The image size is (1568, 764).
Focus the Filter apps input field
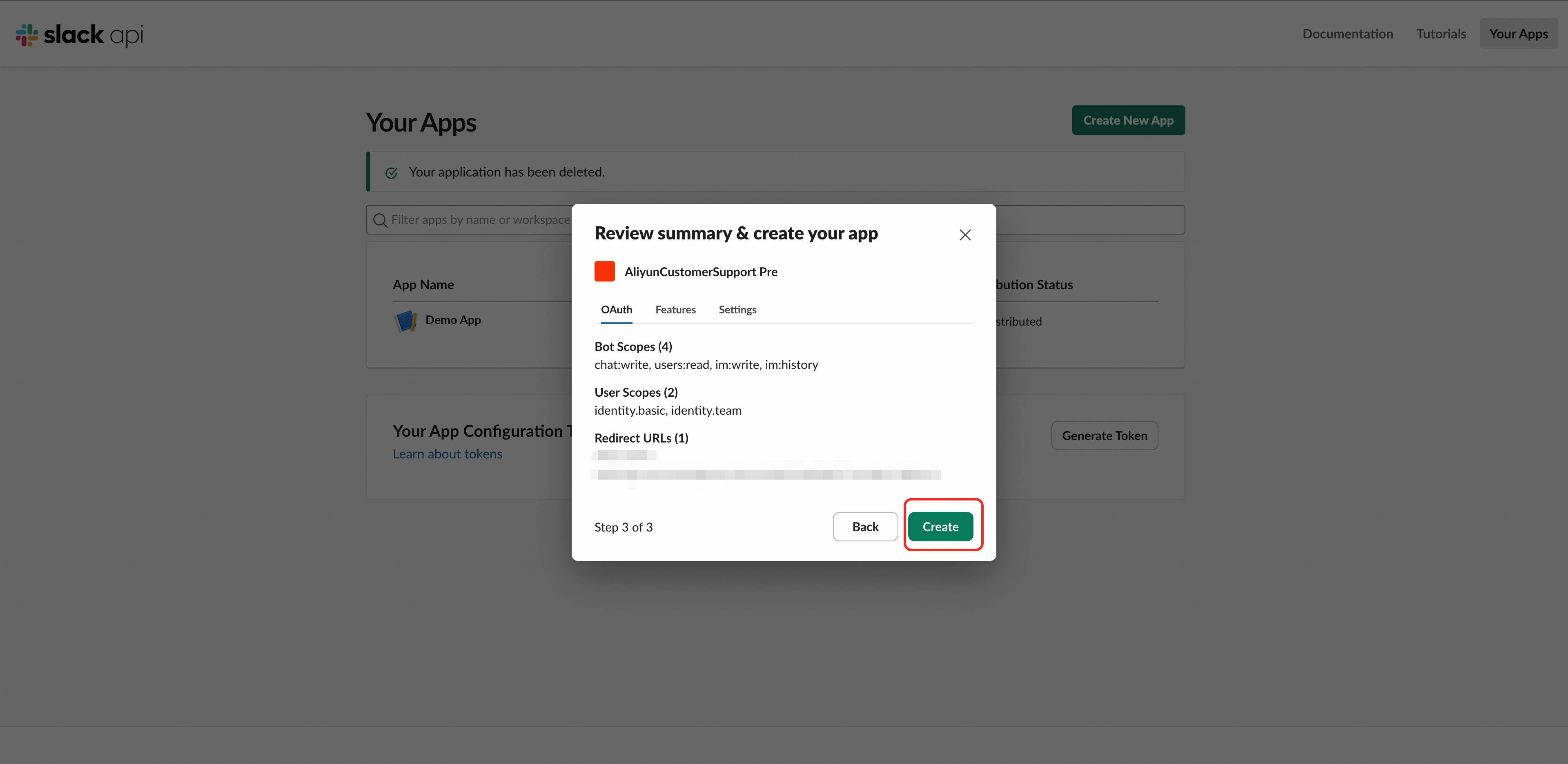click(x=775, y=220)
